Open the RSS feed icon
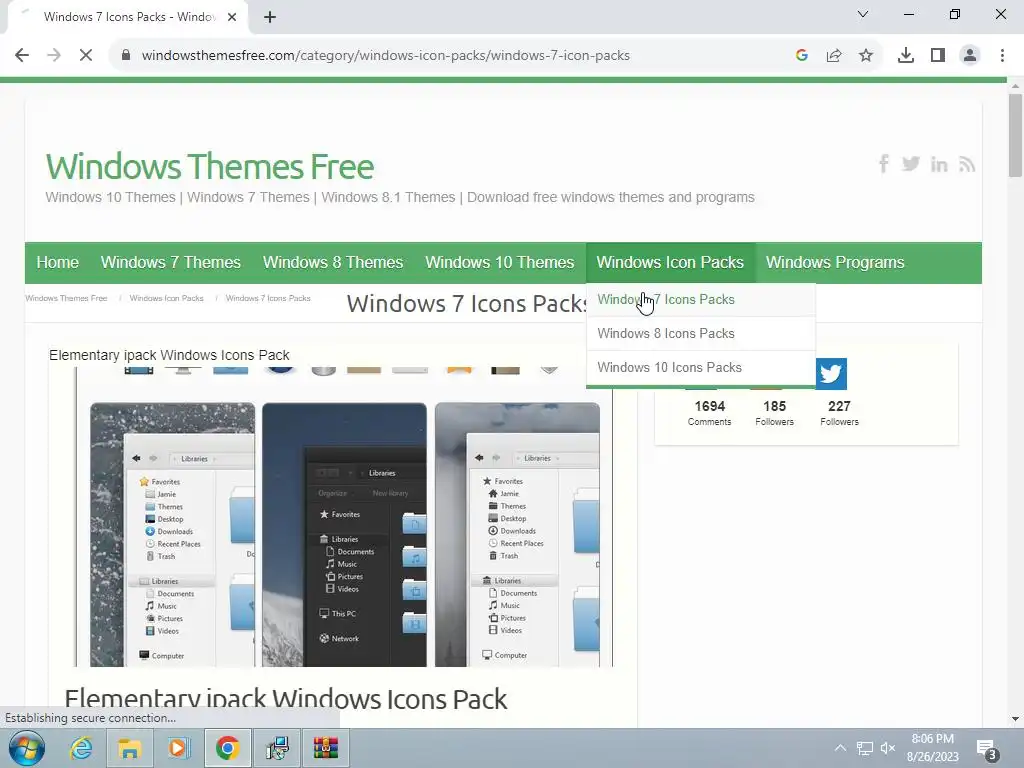Viewport: 1024px width, 768px height. point(967,164)
